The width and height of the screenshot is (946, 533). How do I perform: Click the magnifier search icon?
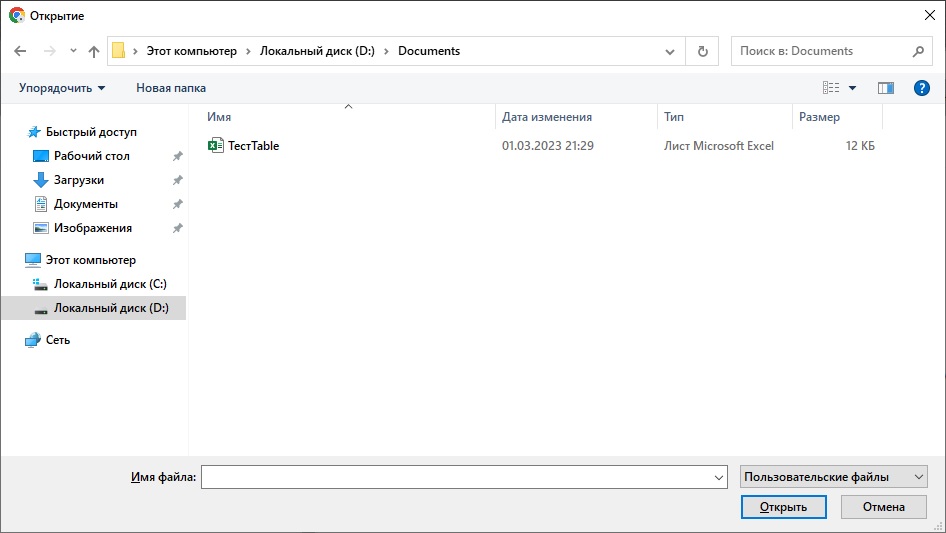point(918,51)
